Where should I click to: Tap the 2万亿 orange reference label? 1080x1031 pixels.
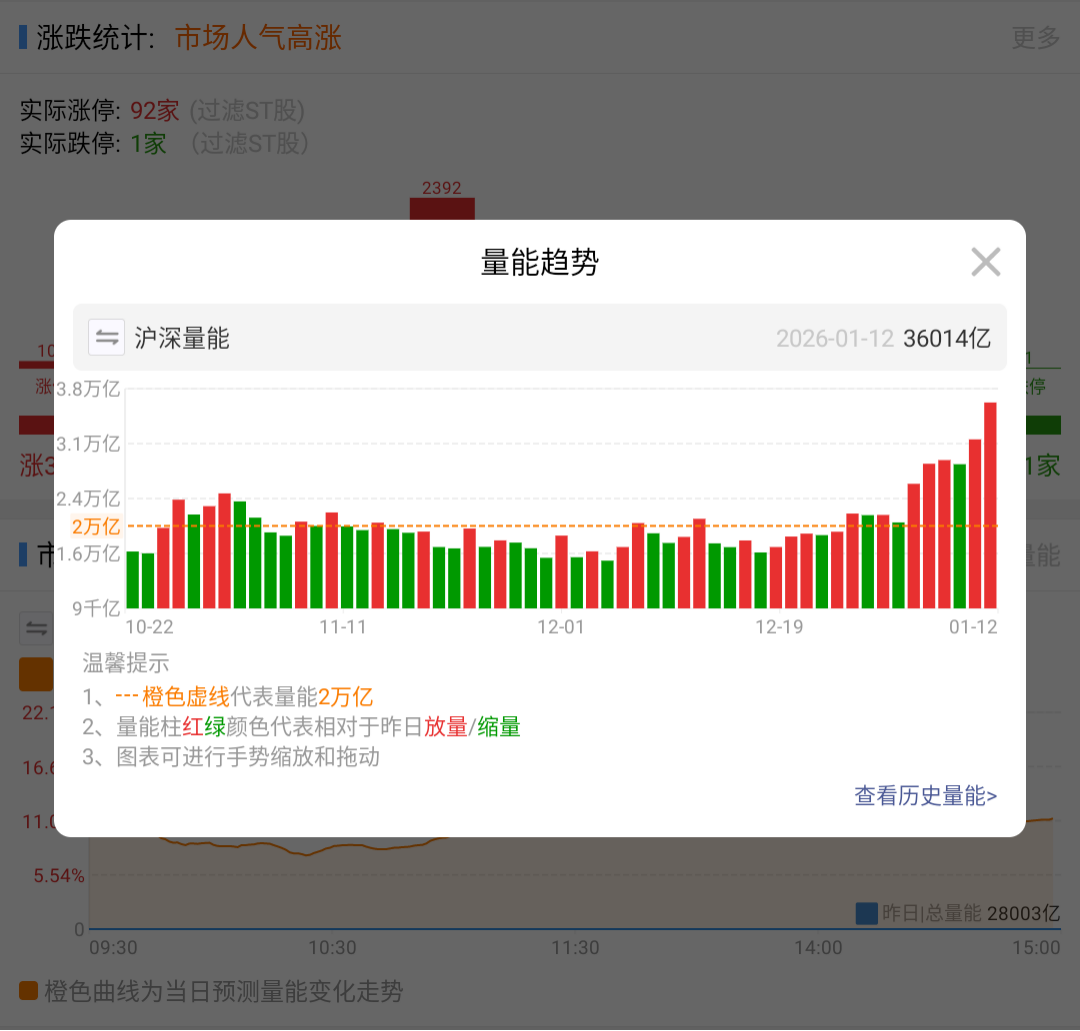tap(96, 526)
